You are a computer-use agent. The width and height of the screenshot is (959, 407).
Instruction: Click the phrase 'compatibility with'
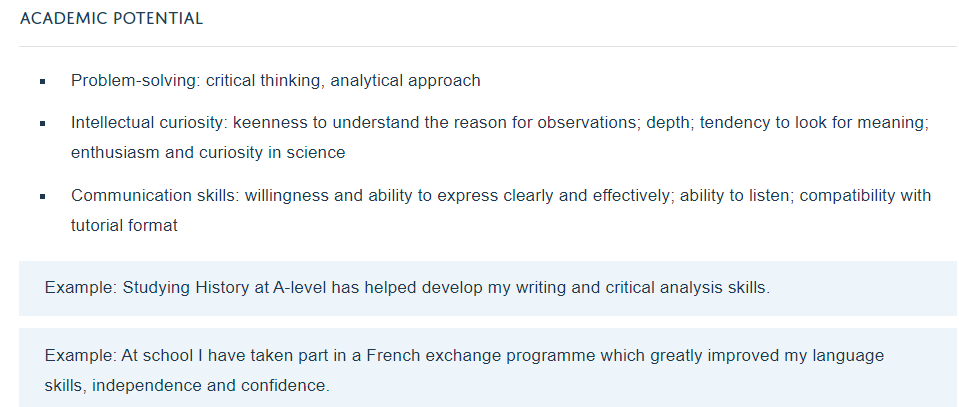(865, 196)
